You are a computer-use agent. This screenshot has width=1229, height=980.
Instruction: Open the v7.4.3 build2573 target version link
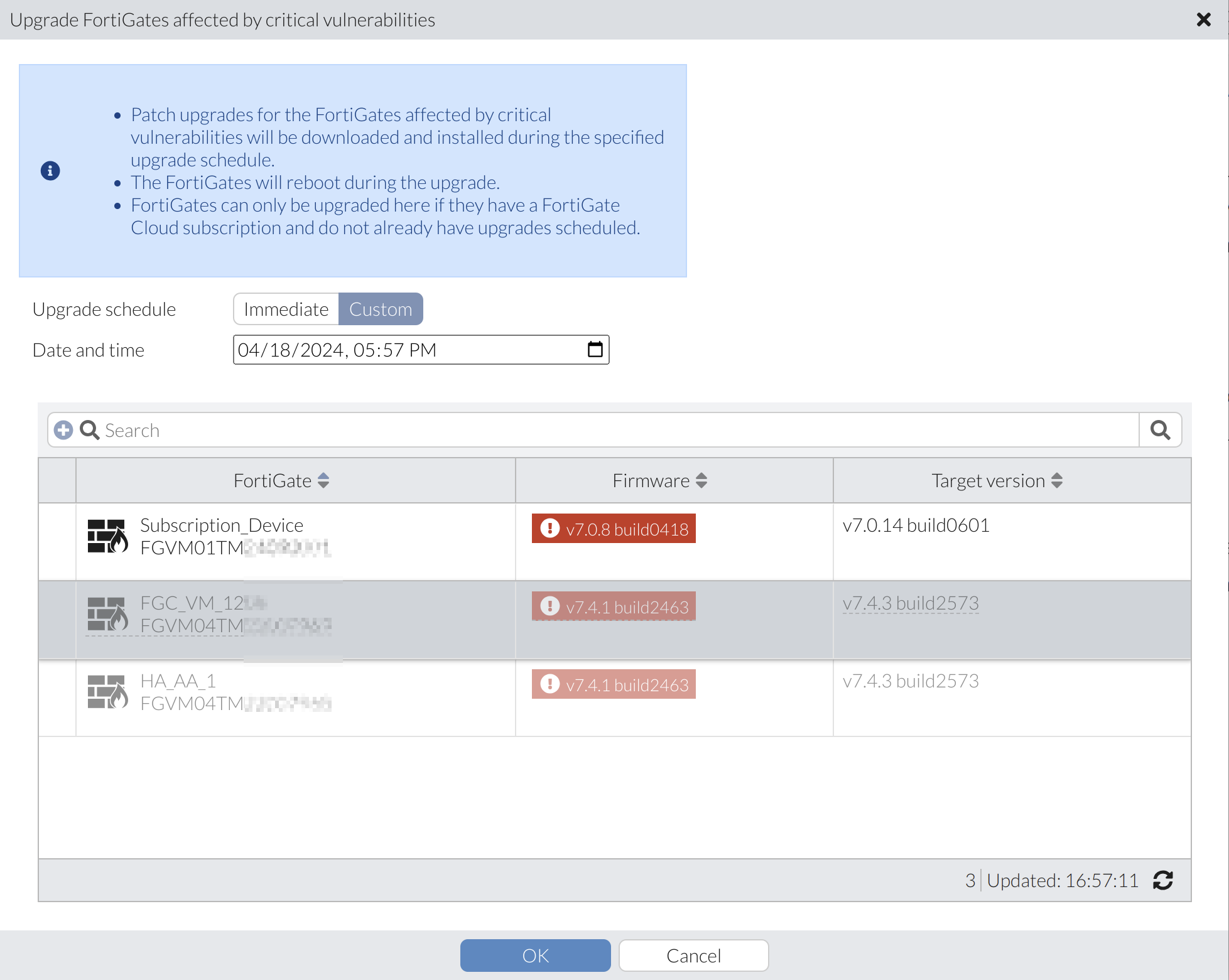pyautogui.click(x=911, y=603)
